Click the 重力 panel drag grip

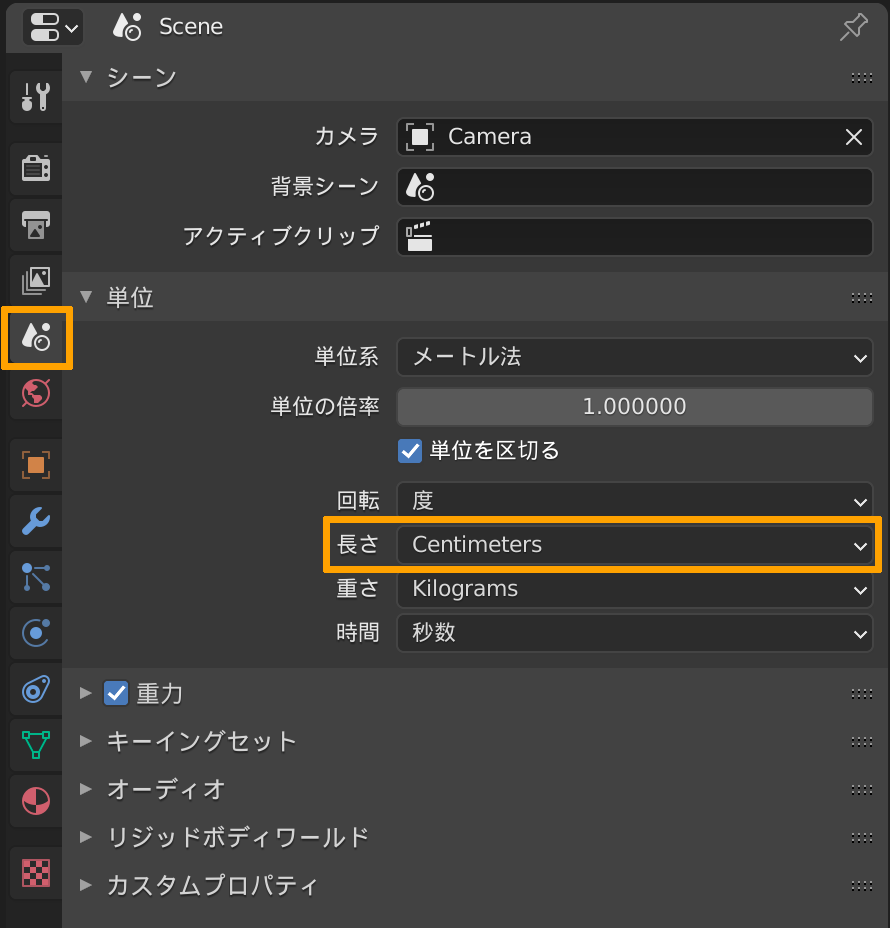click(x=862, y=694)
